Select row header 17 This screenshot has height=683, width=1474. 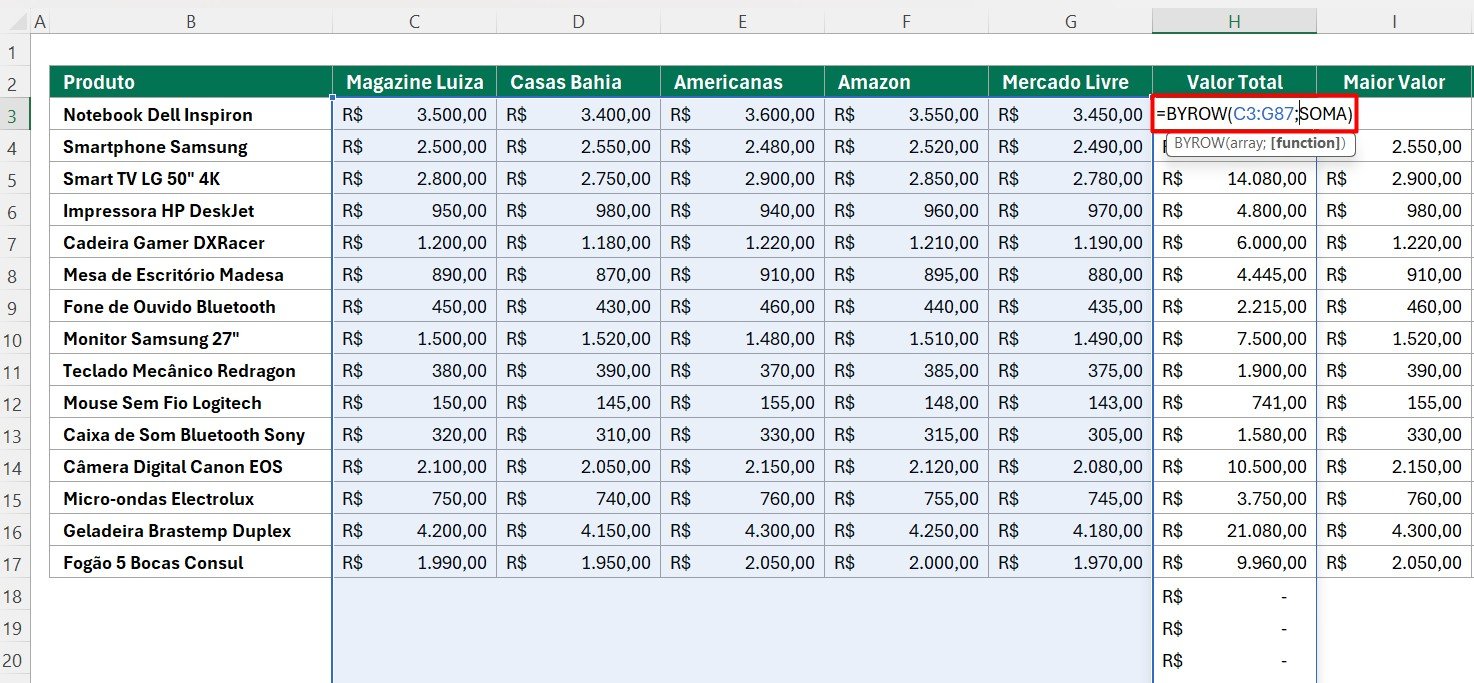tap(14, 563)
